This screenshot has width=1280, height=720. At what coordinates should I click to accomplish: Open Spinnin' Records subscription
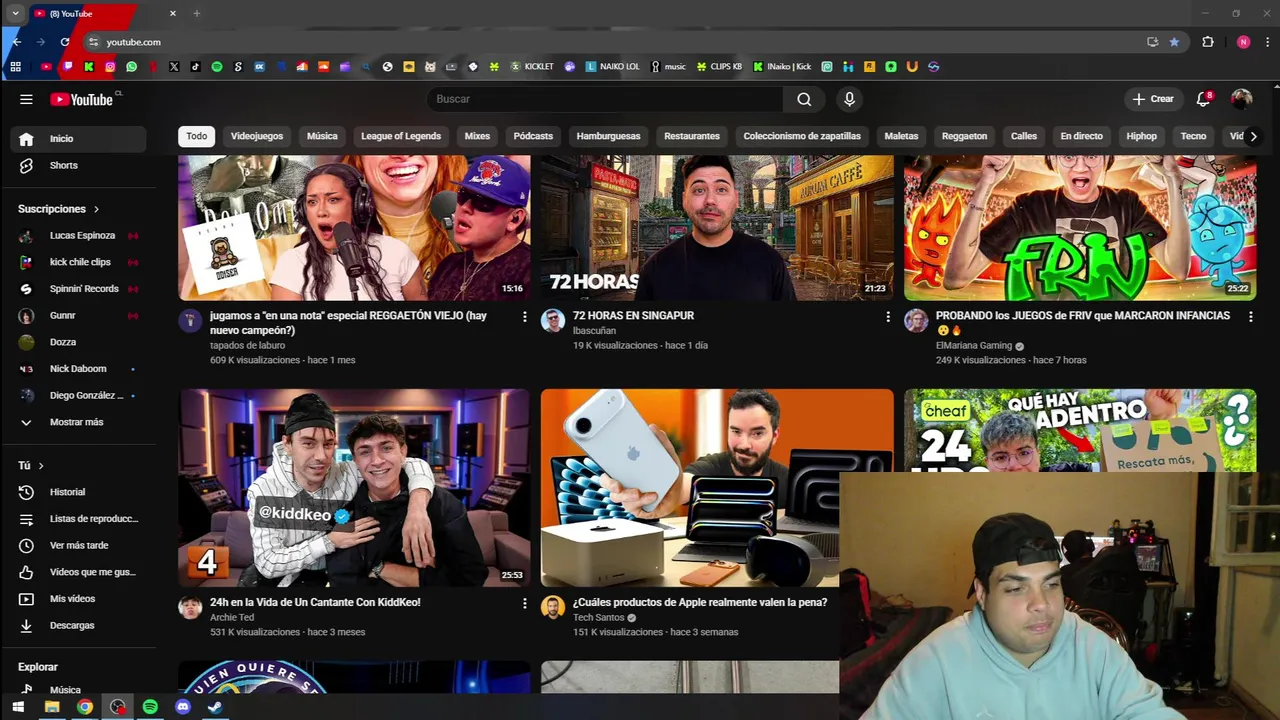coord(78,289)
